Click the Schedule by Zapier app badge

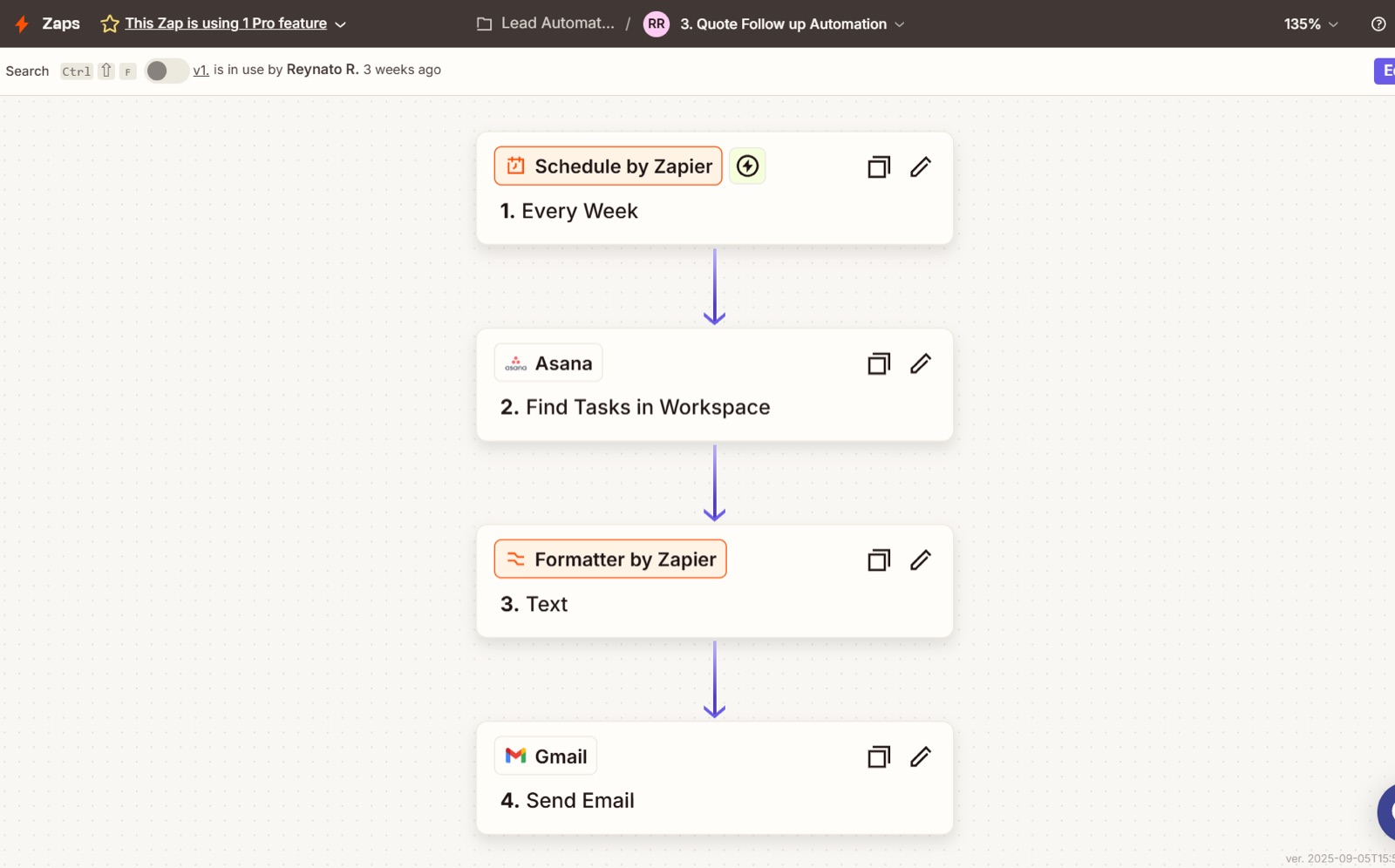(x=609, y=166)
